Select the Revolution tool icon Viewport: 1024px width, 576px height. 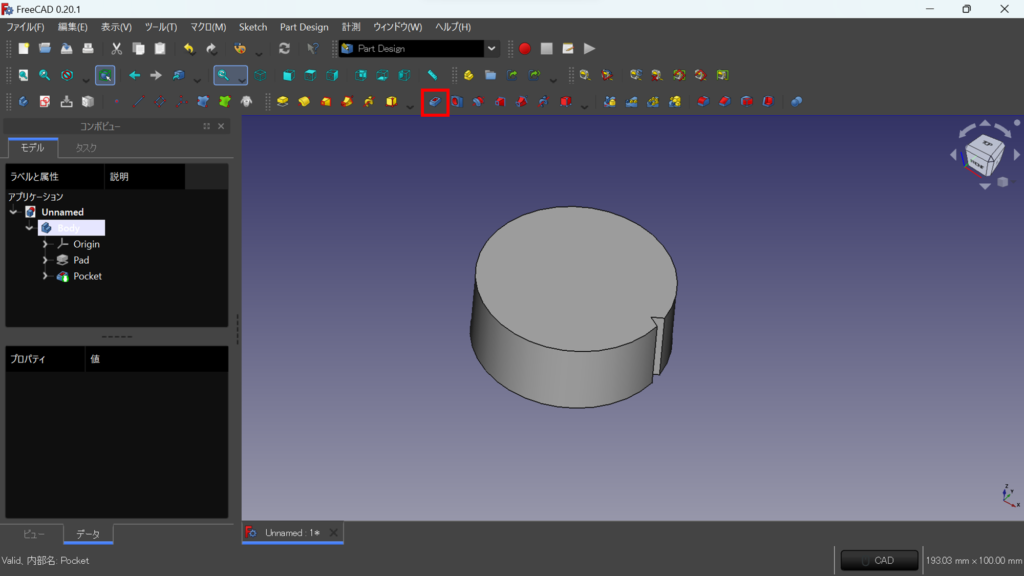(x=304, y=102)
